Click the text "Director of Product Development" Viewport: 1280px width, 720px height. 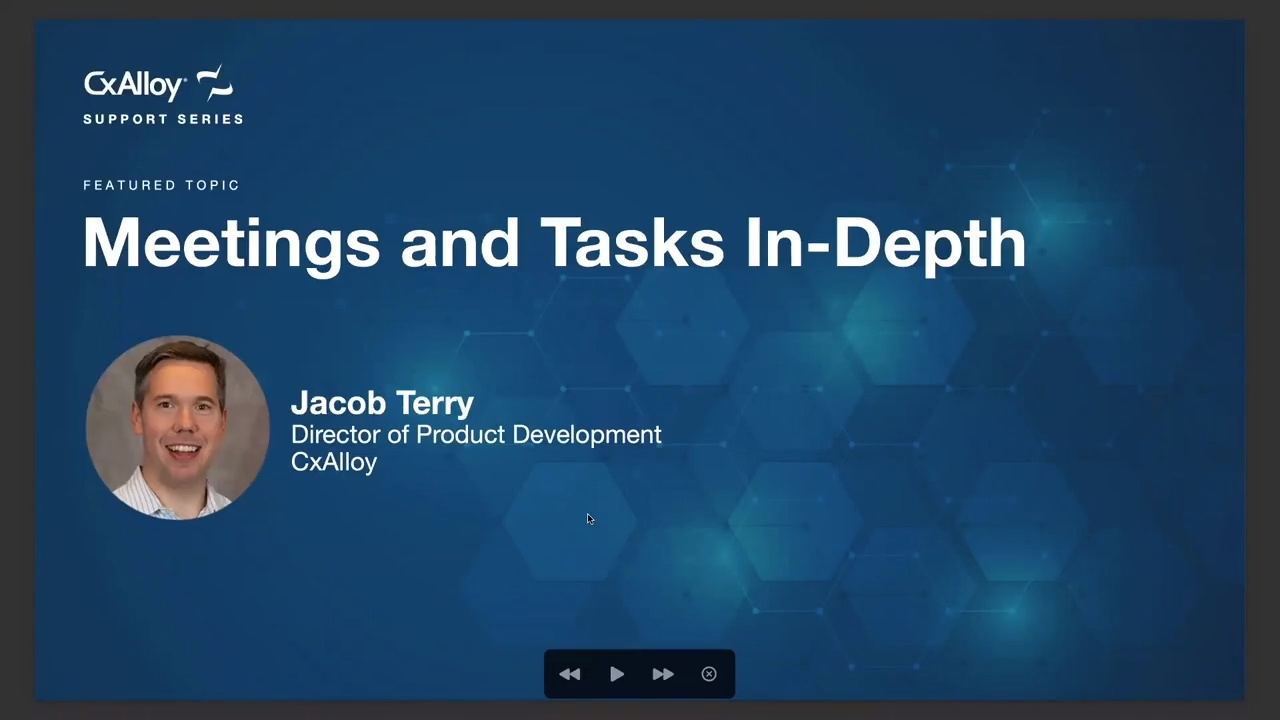coord(476,434)
